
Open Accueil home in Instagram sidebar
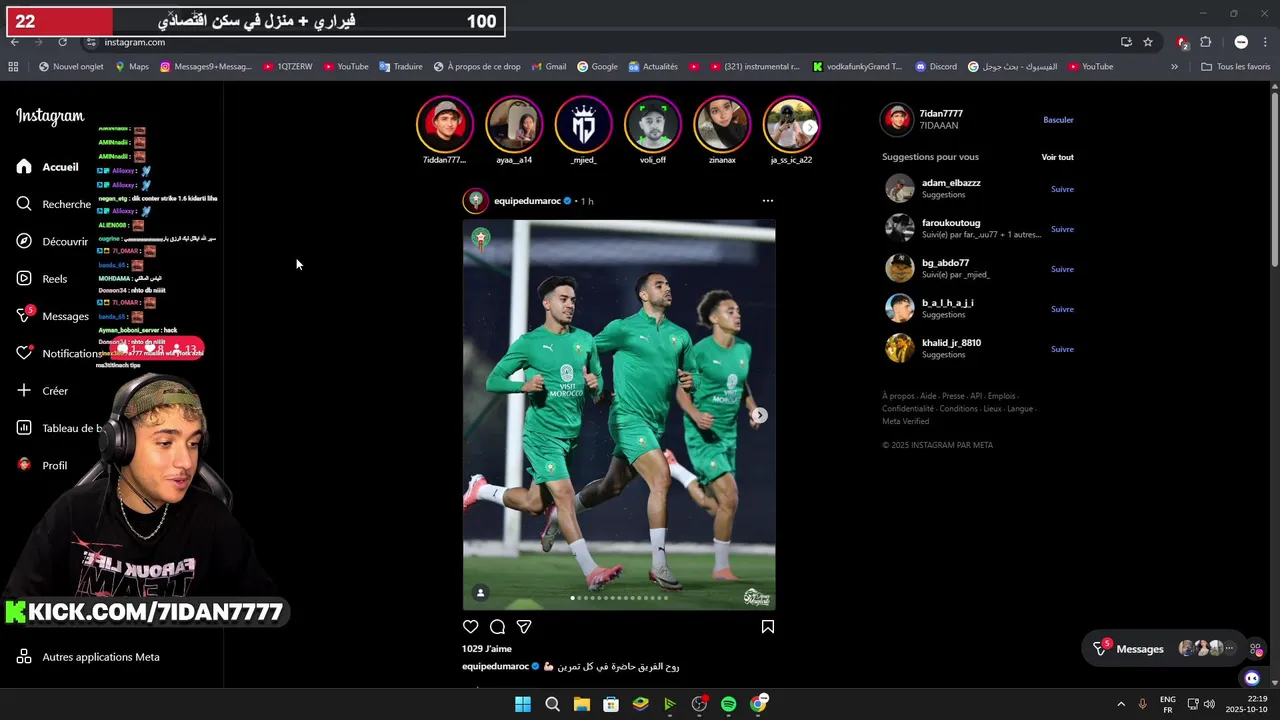pos(47,167)
